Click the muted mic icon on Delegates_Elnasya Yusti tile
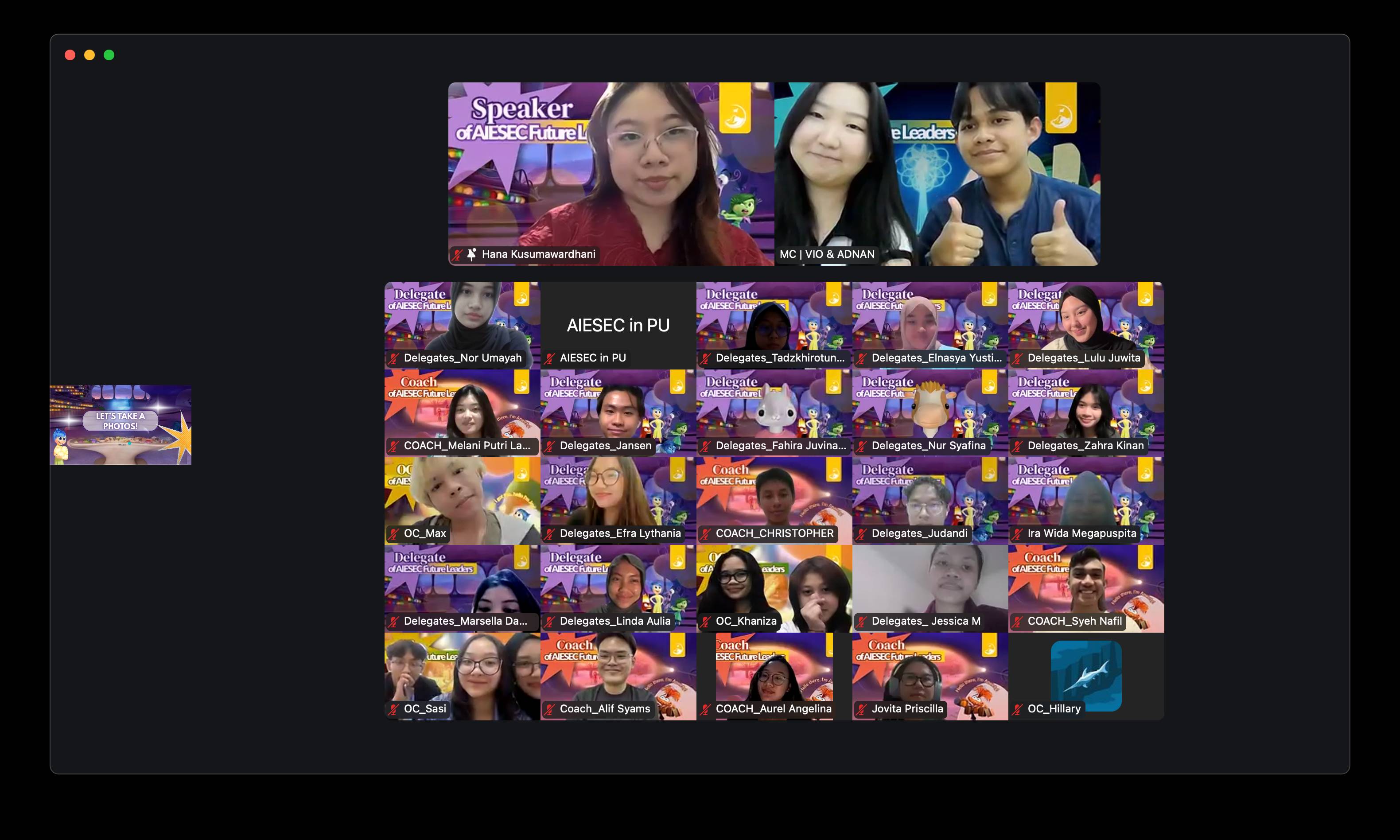The image size is (1400, 840). coord(861,358)
